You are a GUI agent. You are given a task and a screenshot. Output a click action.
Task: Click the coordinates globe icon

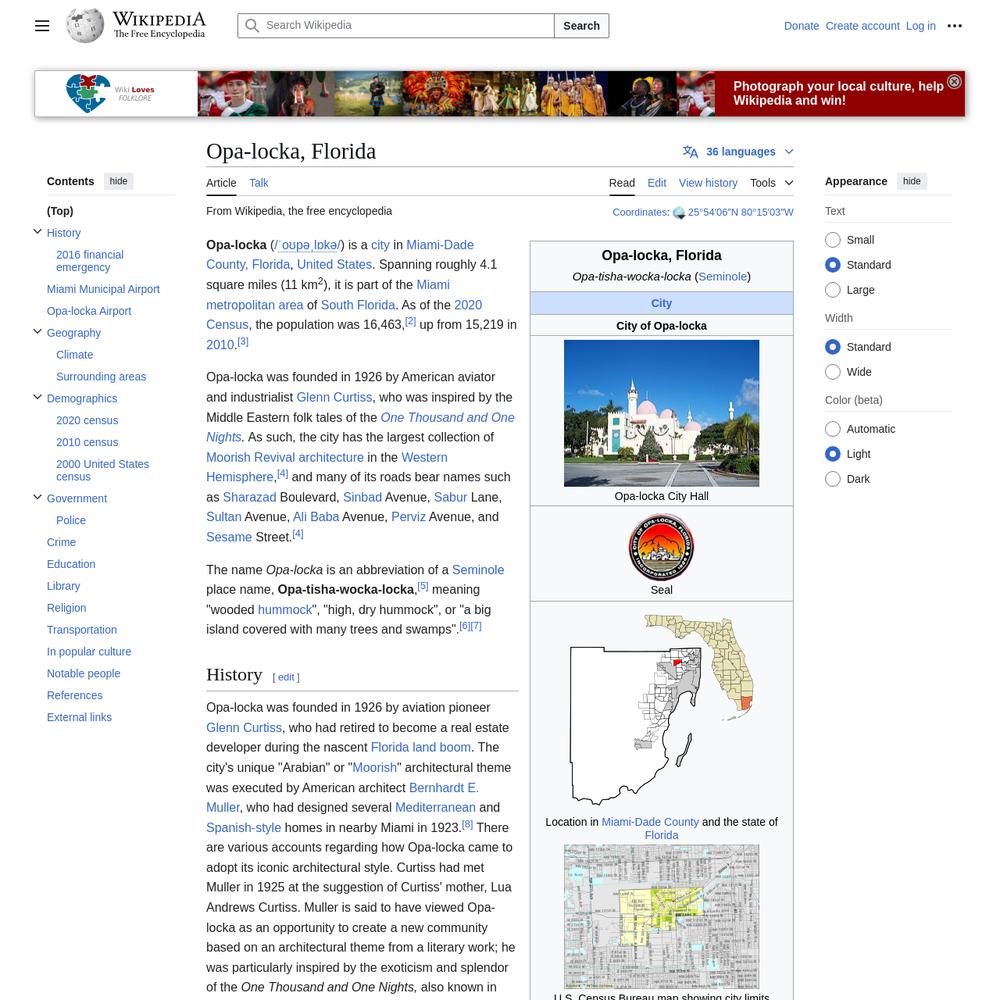tap(679, 212)
